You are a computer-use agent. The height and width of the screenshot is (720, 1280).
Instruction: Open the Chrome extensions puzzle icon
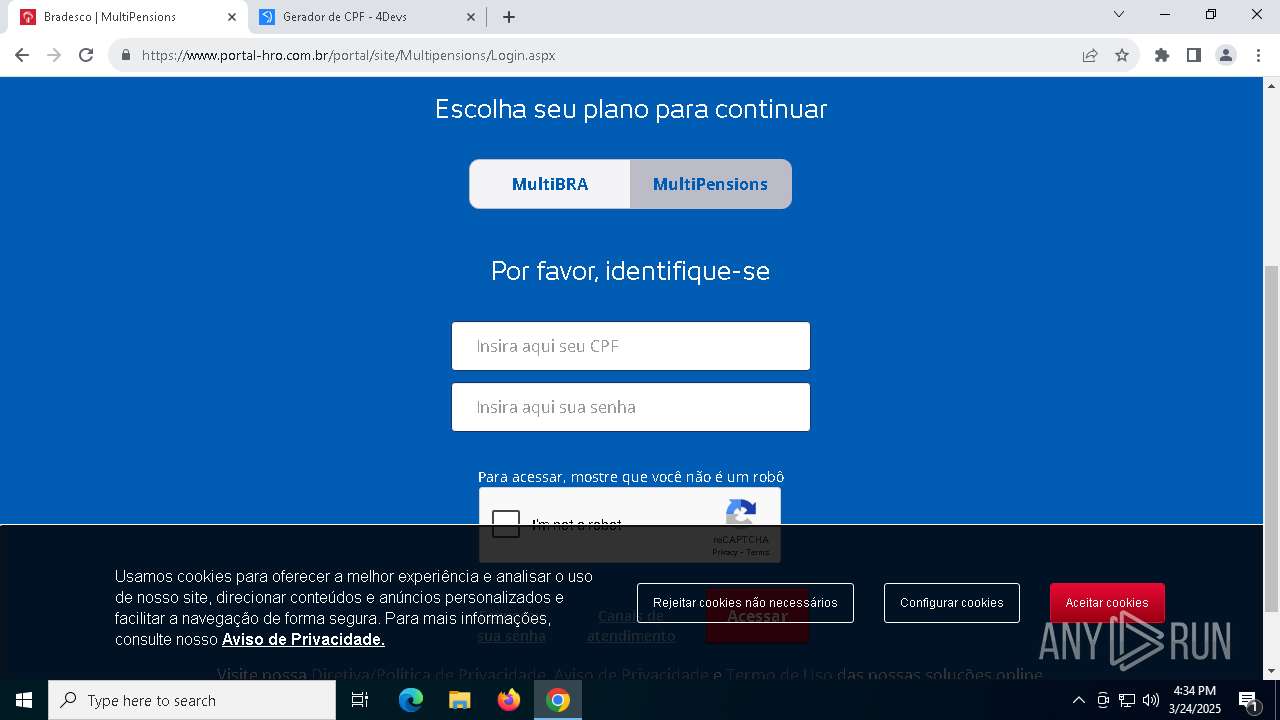1162,55
